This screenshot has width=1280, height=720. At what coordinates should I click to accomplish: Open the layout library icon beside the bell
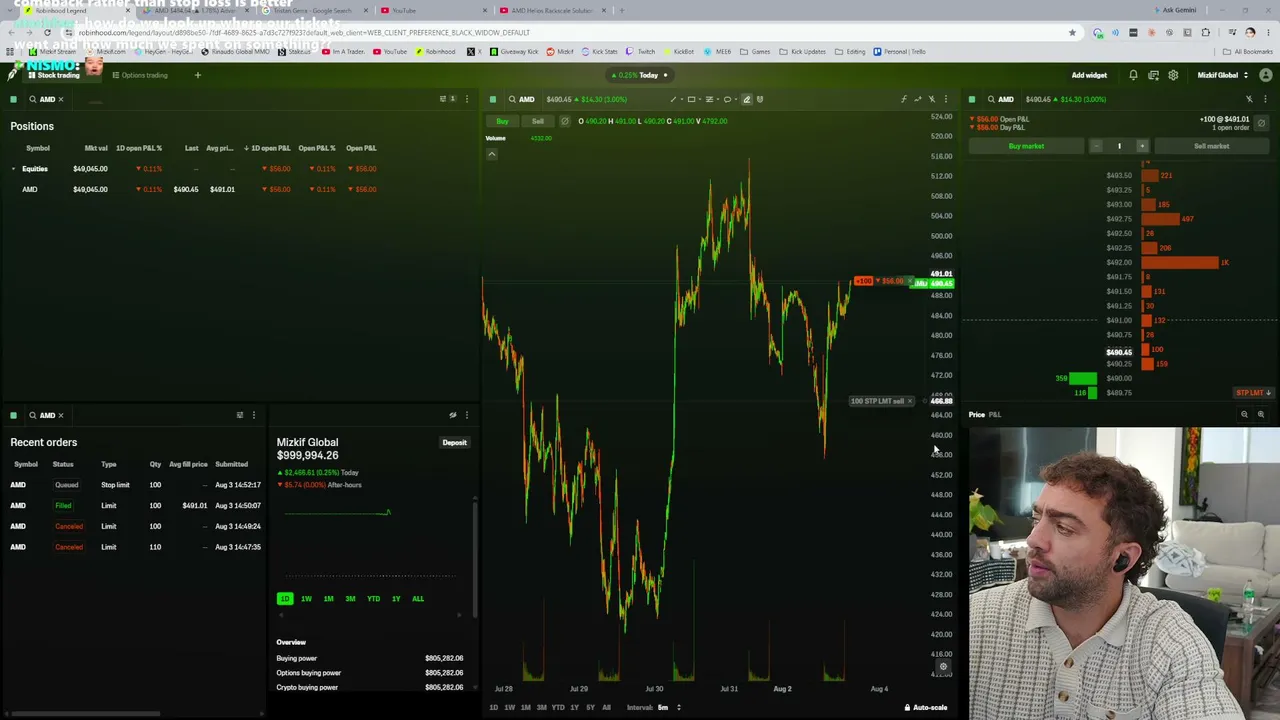click(x=1153, y=75)
